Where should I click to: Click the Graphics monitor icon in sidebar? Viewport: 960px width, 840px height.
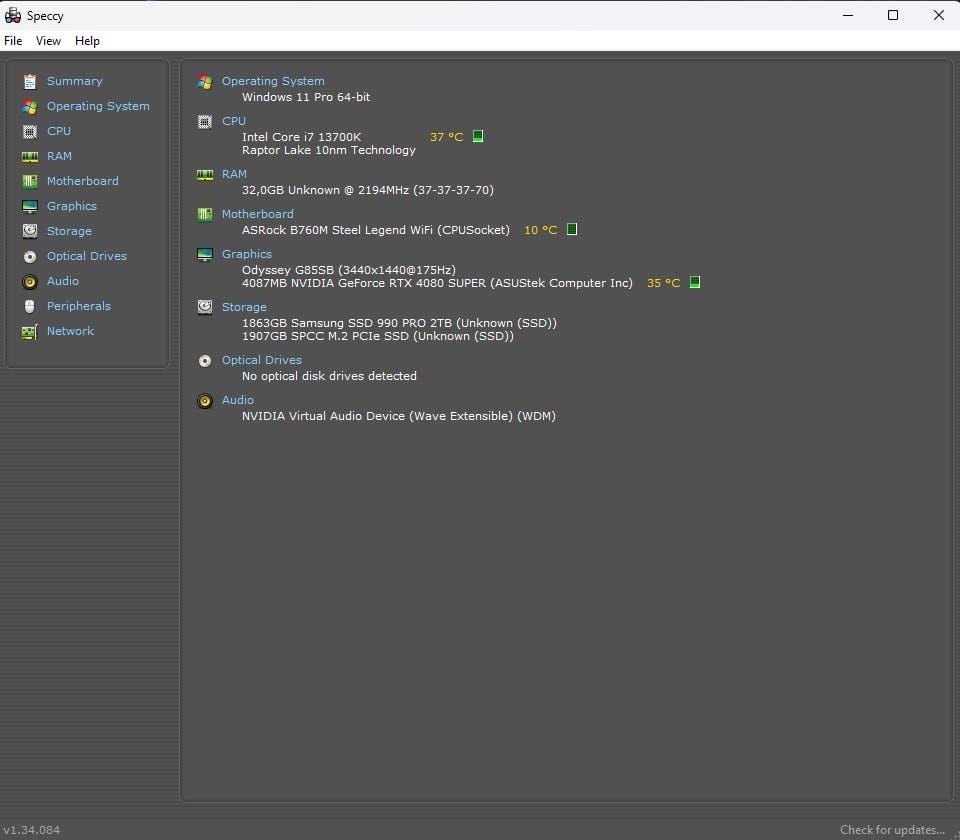tap(29, 206)
